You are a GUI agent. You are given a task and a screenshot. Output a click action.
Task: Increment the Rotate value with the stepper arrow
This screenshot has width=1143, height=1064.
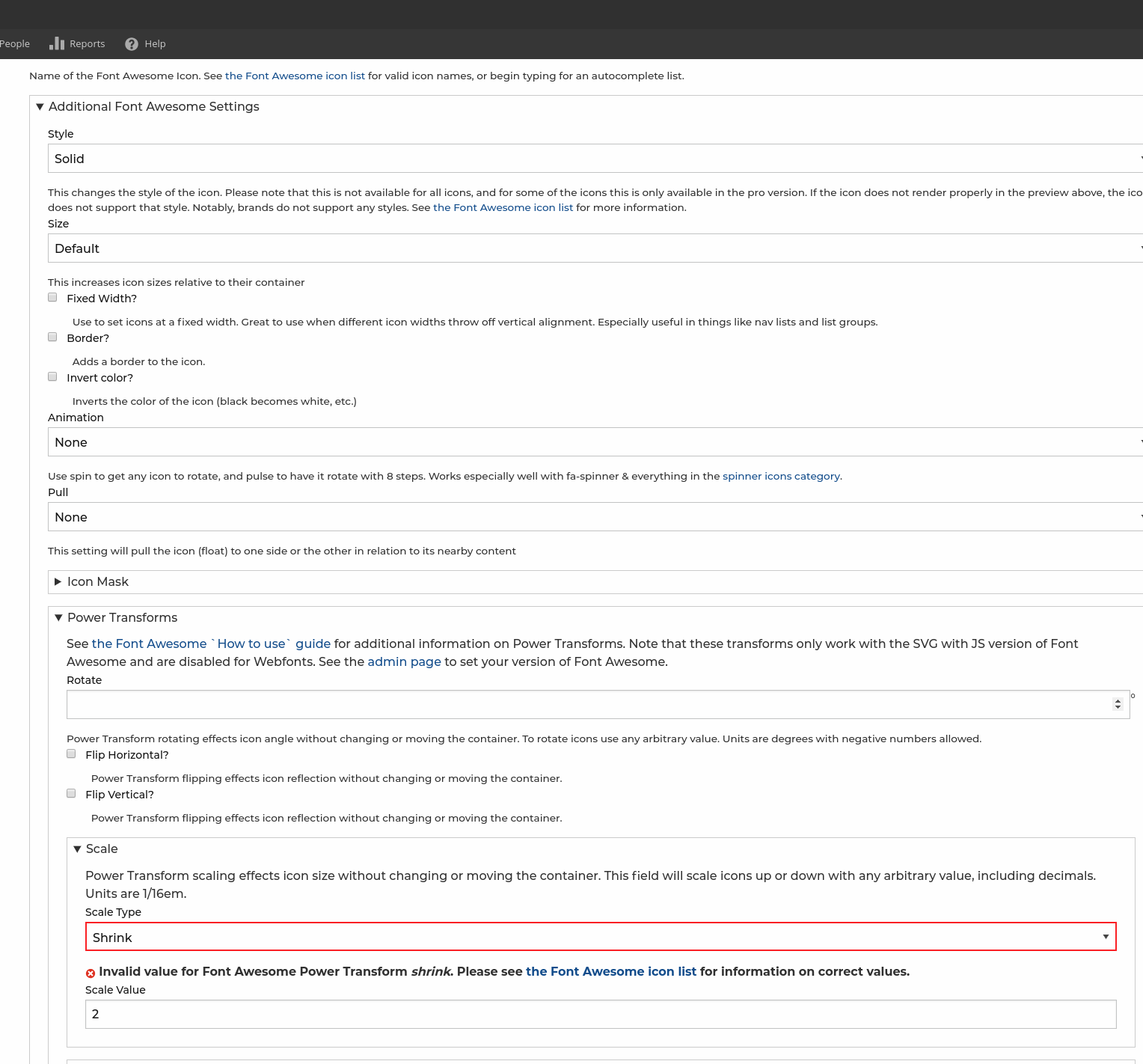[1117, 700]
